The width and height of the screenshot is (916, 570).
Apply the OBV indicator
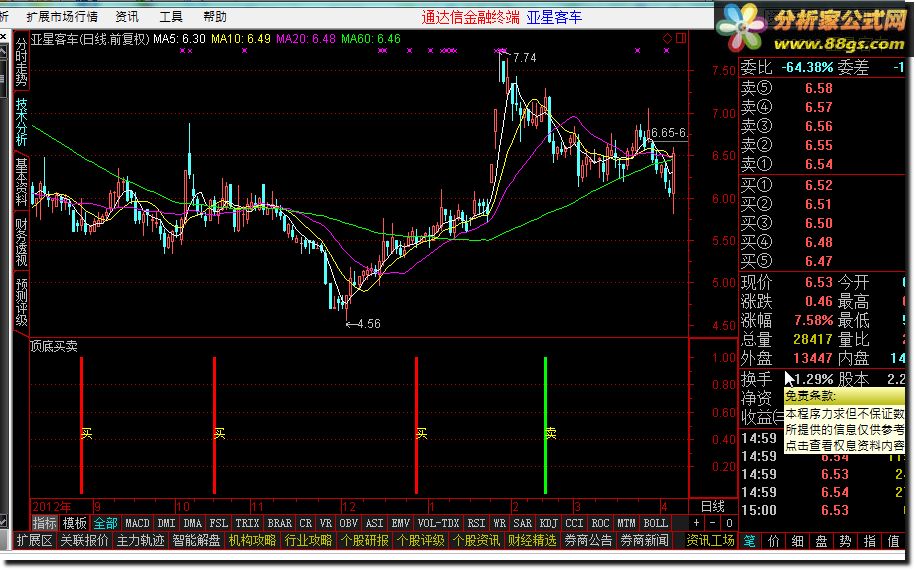tap(348, 523)
